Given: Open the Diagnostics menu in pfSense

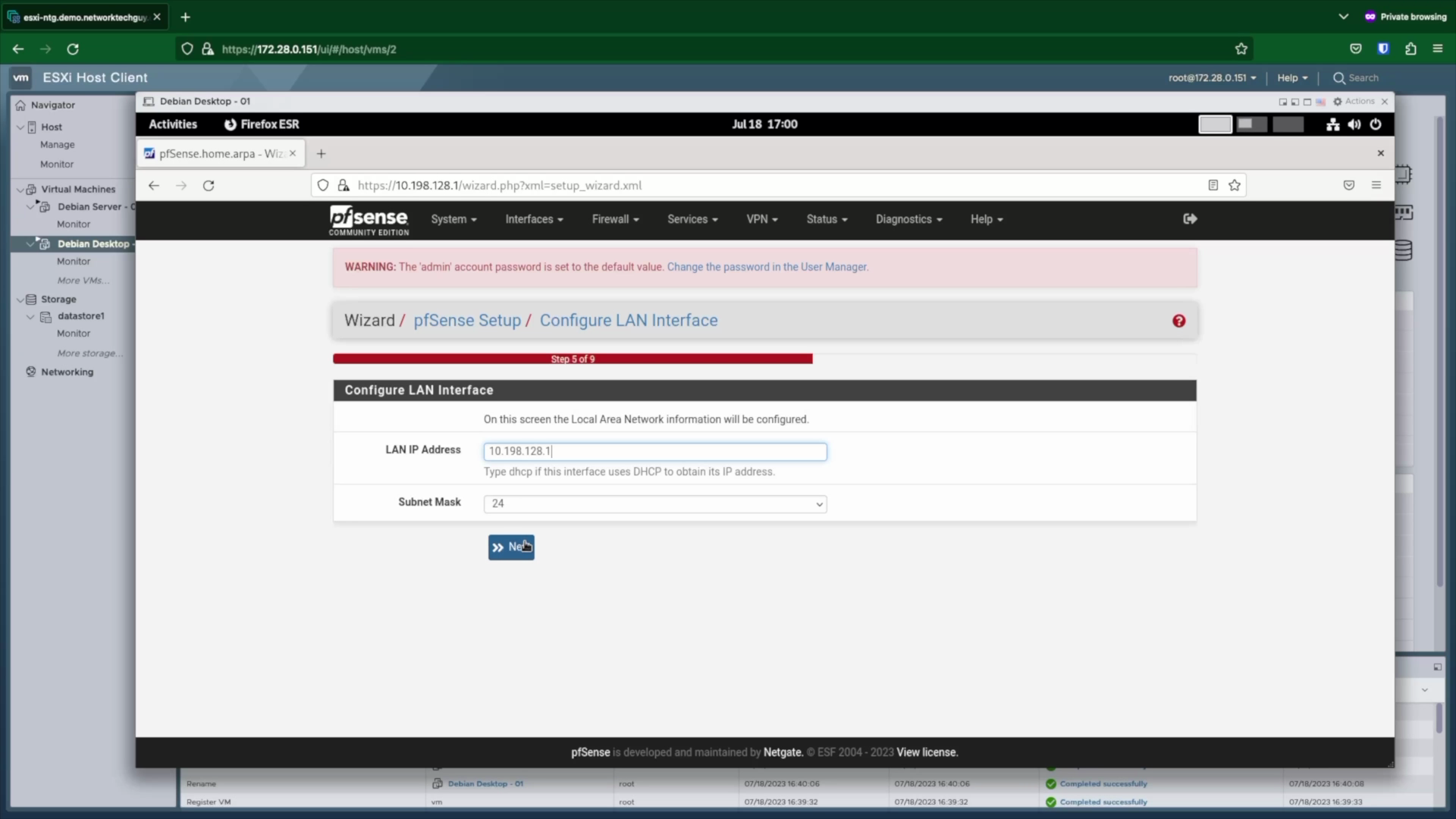Looking at the screenshot, I should pyautogui.click(x=908, y=219).
